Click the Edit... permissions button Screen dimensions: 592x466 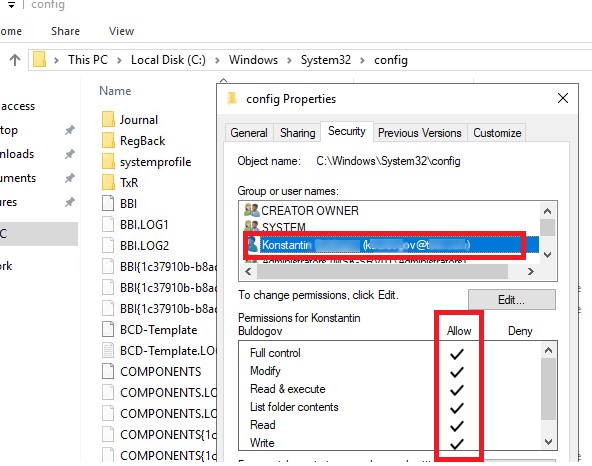click(512, 299)
